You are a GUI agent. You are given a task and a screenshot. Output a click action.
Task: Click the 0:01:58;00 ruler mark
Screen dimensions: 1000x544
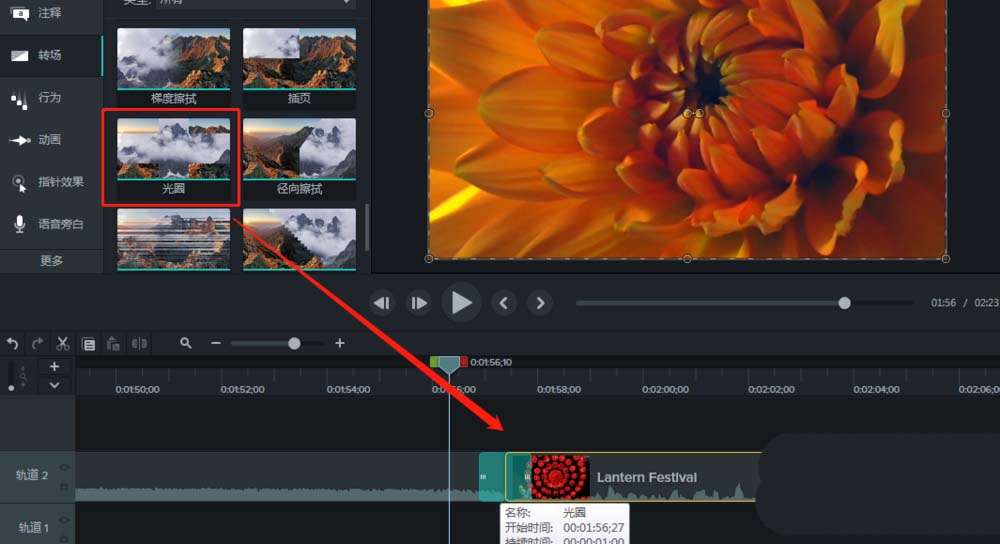[559, 390]
